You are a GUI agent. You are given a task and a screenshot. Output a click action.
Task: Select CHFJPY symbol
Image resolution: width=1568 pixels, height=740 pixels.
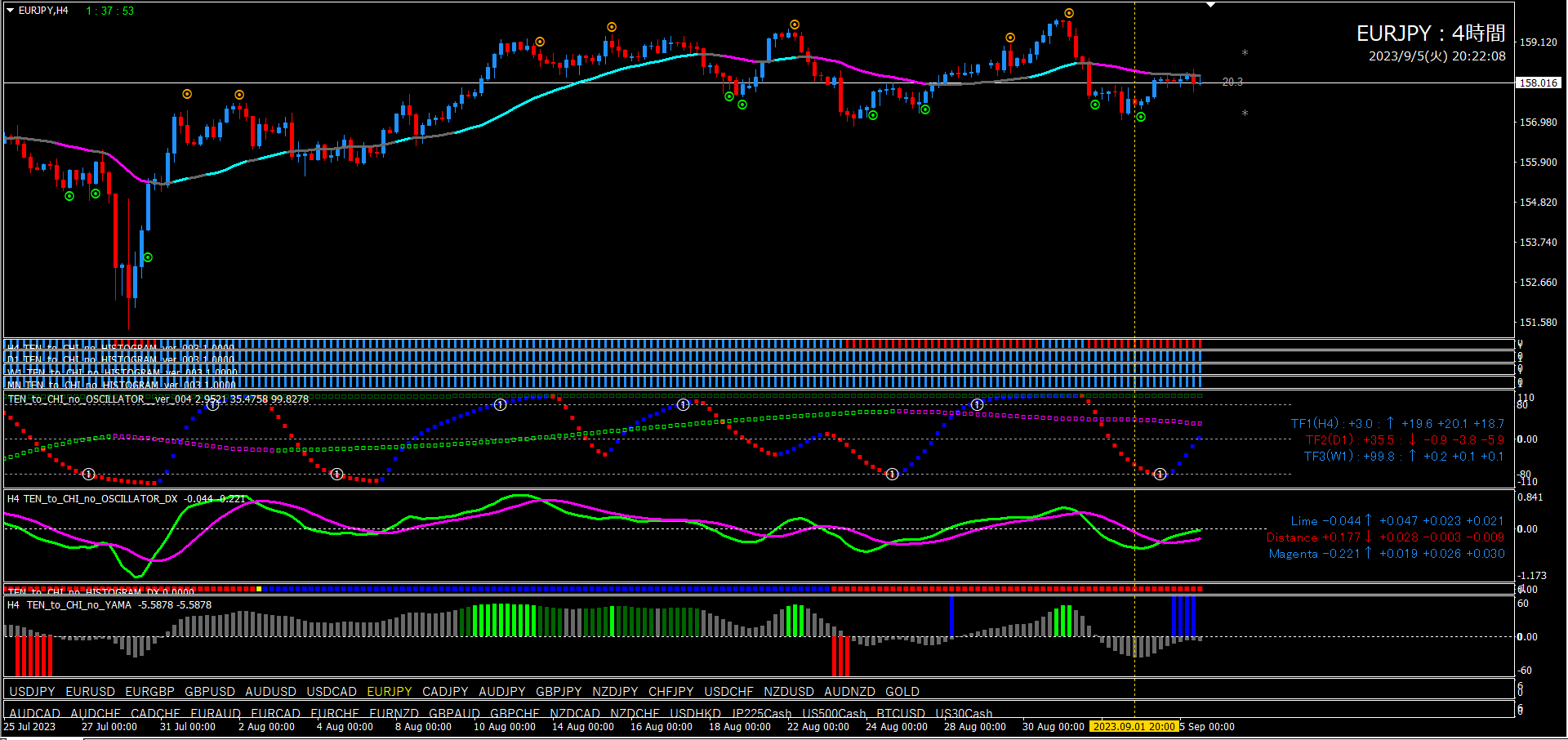tap(671, 692)
